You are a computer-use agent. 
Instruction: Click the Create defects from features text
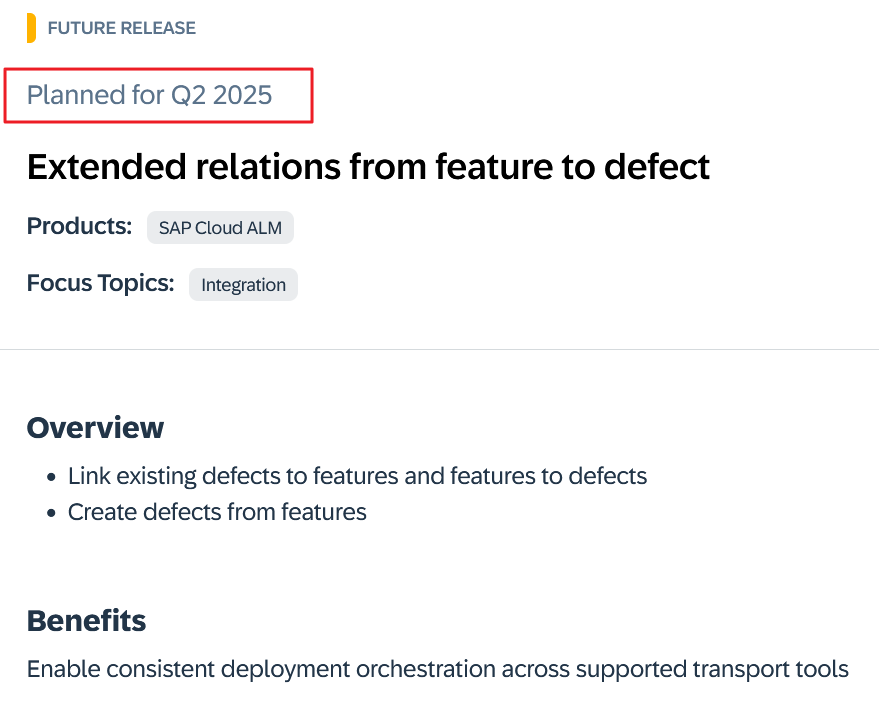click(217, 512)
